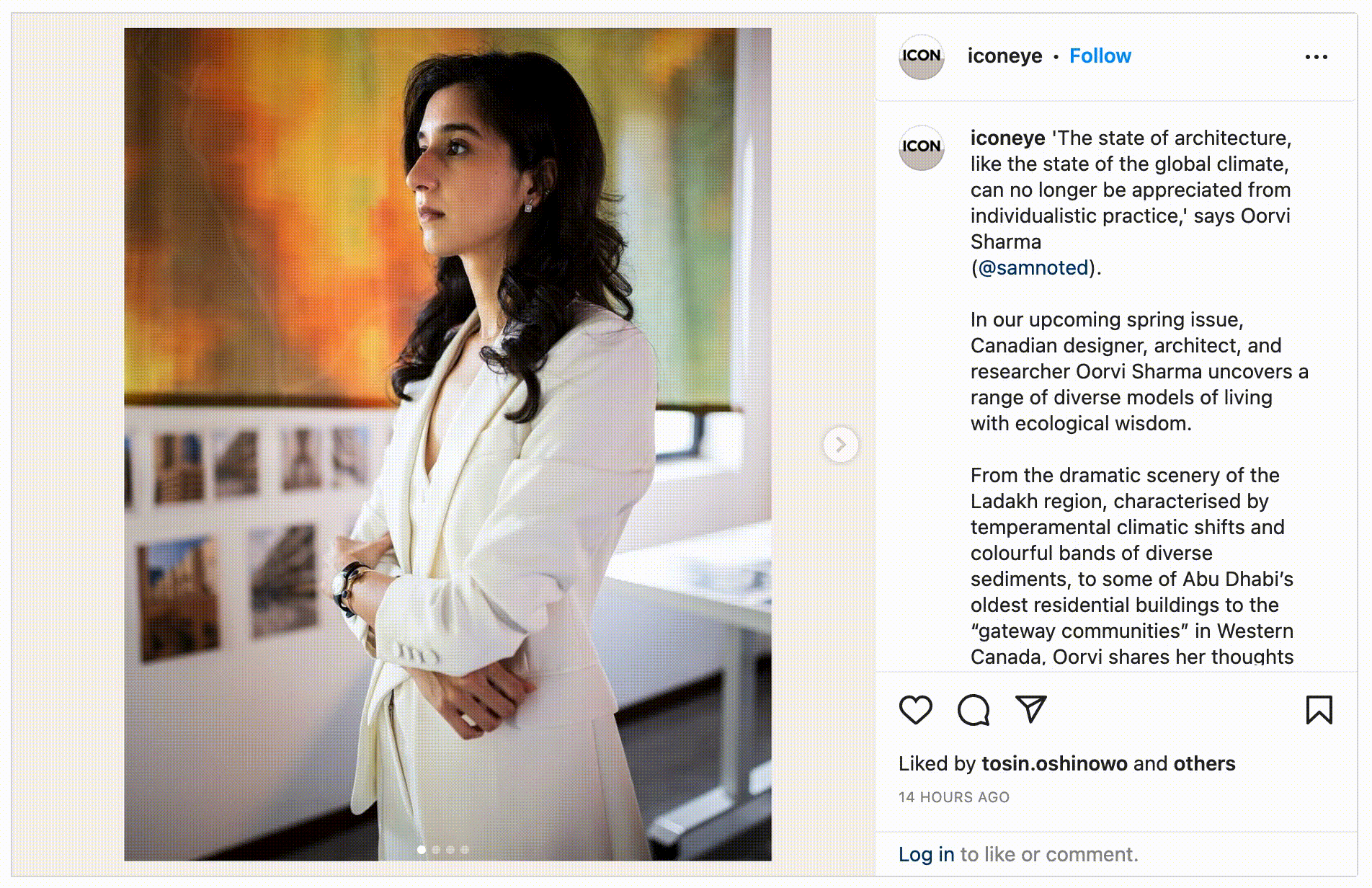Screen dimensions: 1372x888
Task: Save post with the bookmark icon
Action: point(1319,709)
